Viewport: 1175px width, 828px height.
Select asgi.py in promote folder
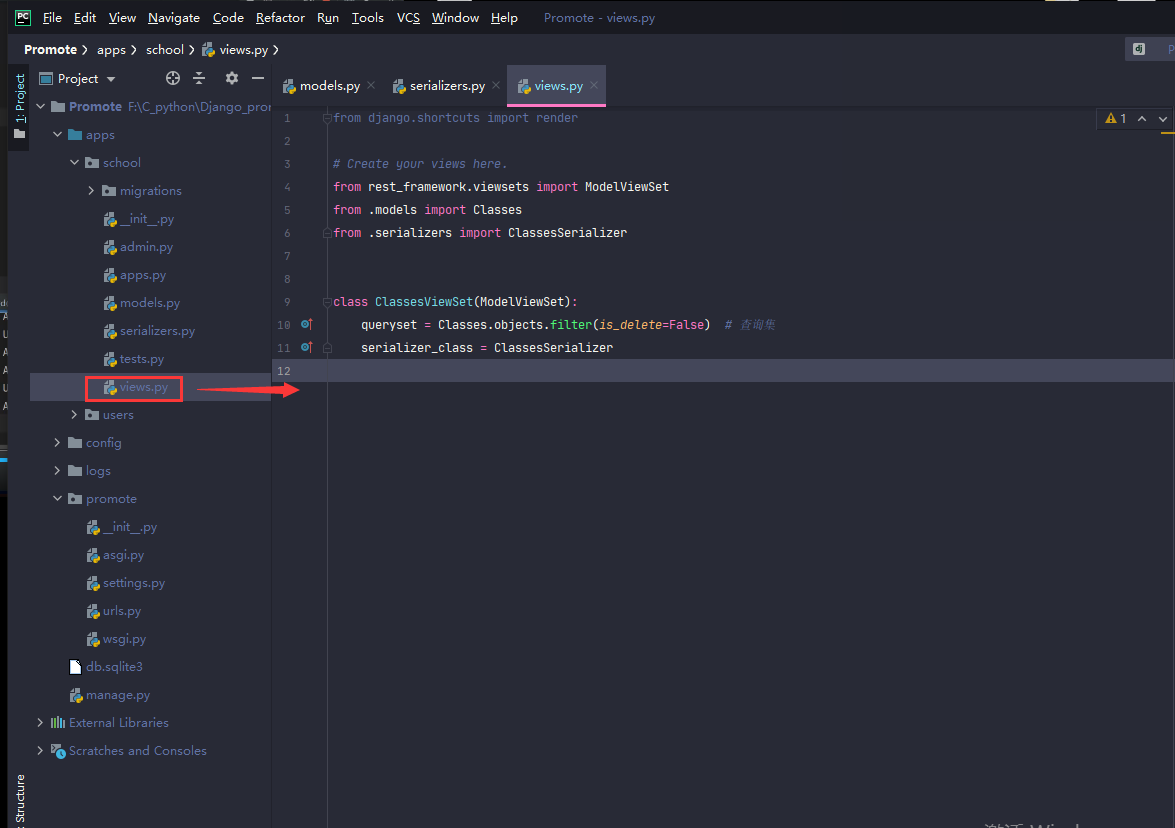(x=115, y=554)
